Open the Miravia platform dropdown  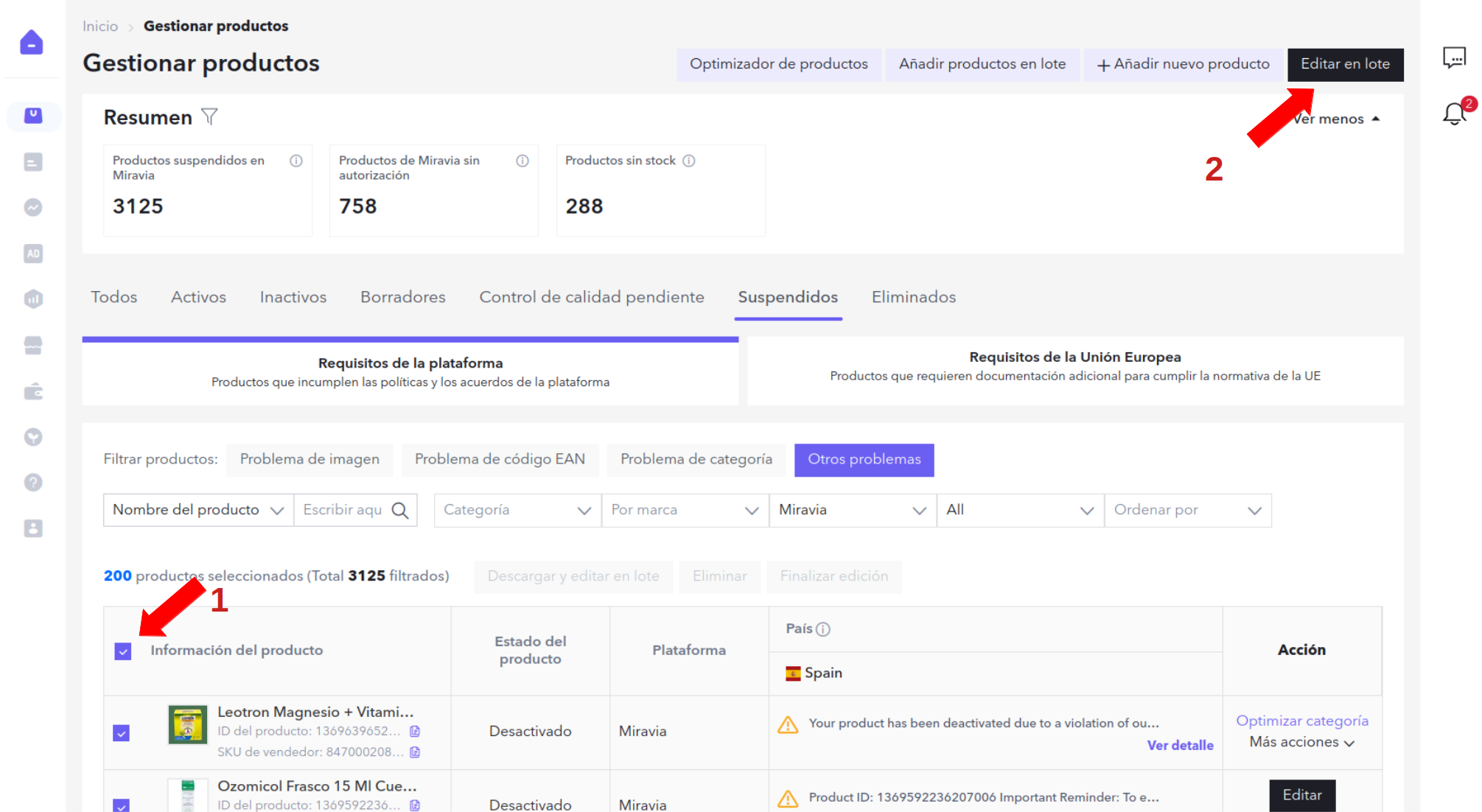click(853, 510)
